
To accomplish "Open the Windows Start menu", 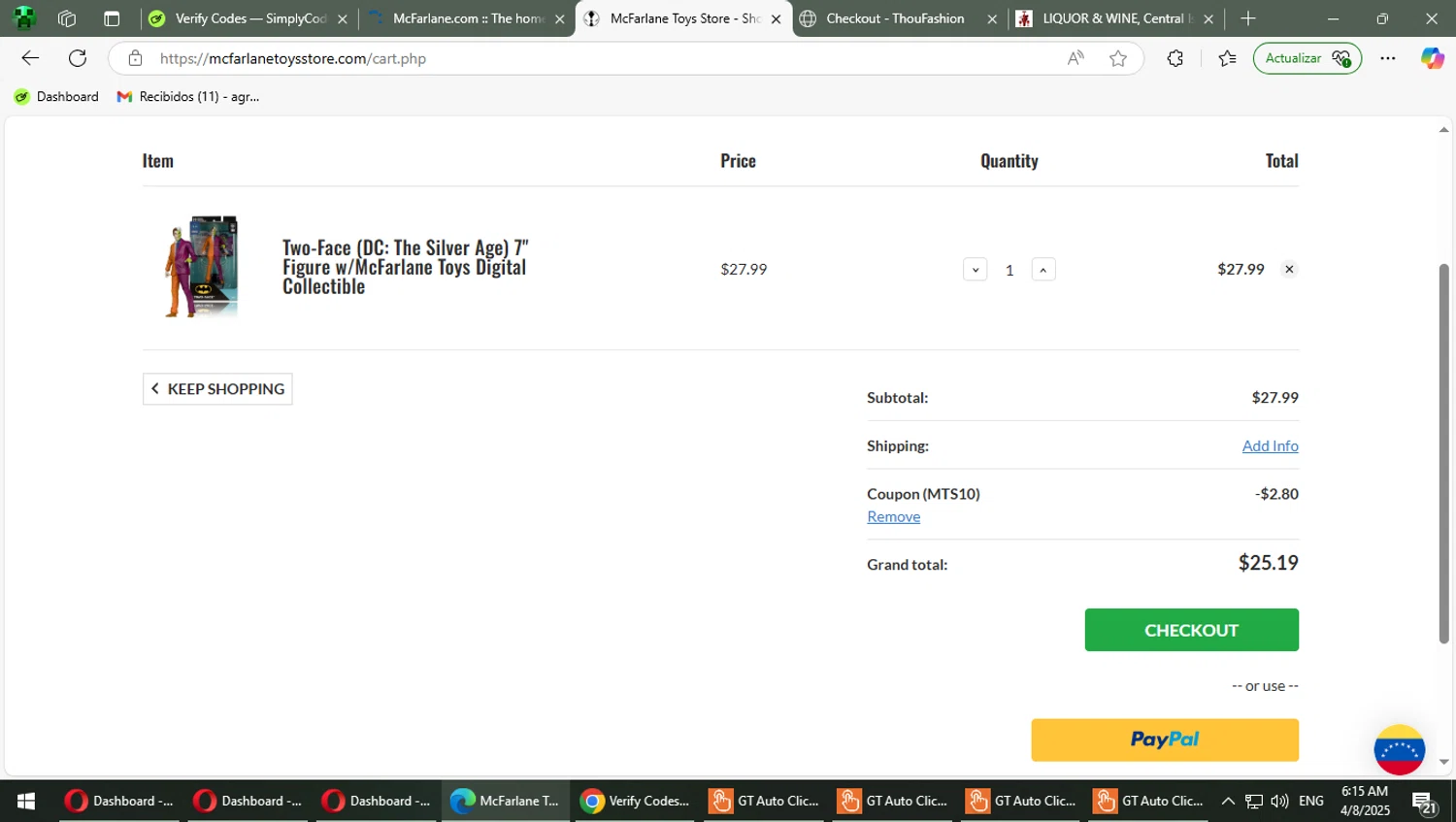I will pos(26,801).
